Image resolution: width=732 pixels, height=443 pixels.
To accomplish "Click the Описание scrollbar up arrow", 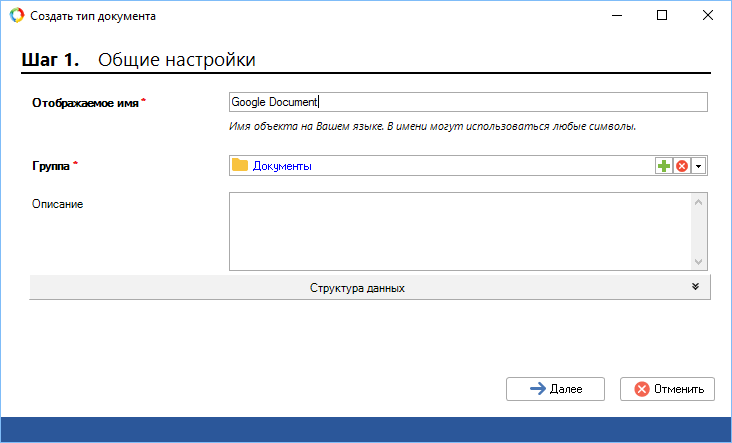I will (x=699, y=202).
